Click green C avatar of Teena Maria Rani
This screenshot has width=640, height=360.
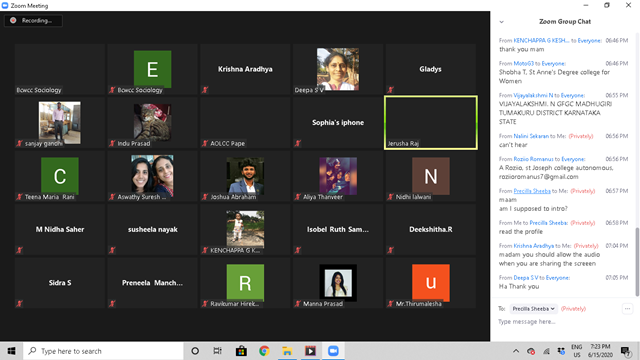pyautogui.click(x=60, y=176)
